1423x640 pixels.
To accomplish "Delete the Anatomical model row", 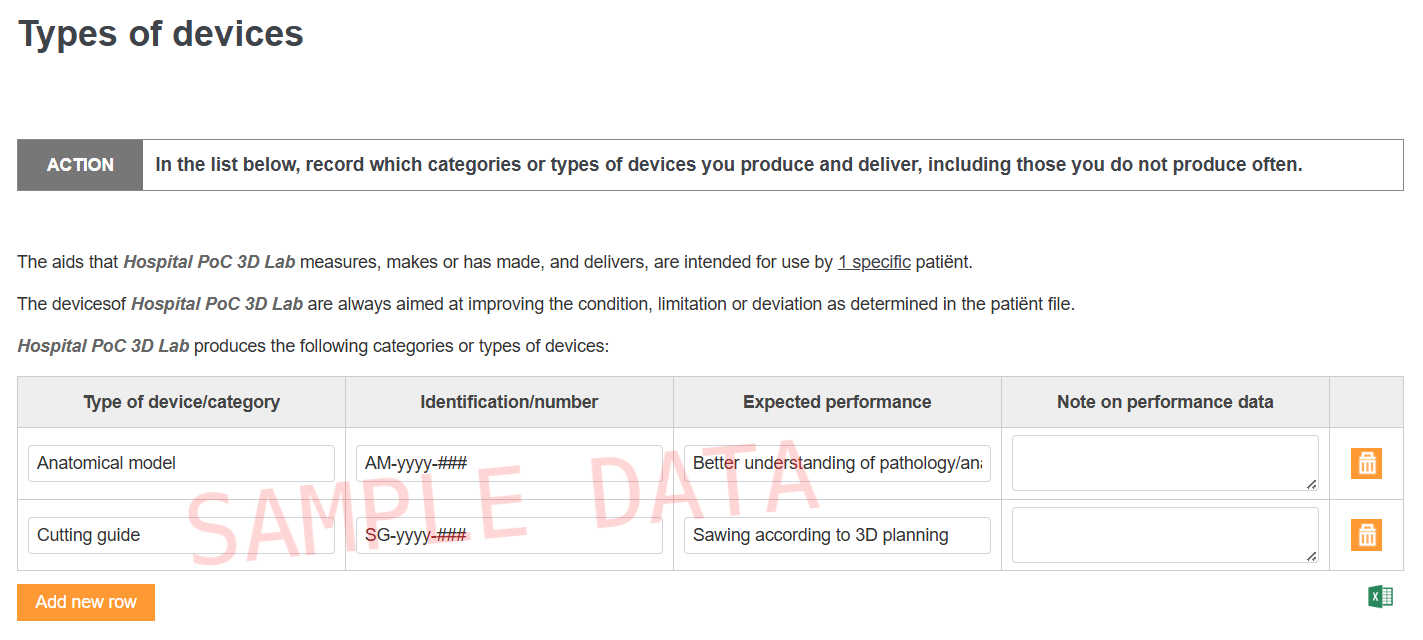I will pos(1366,463).
